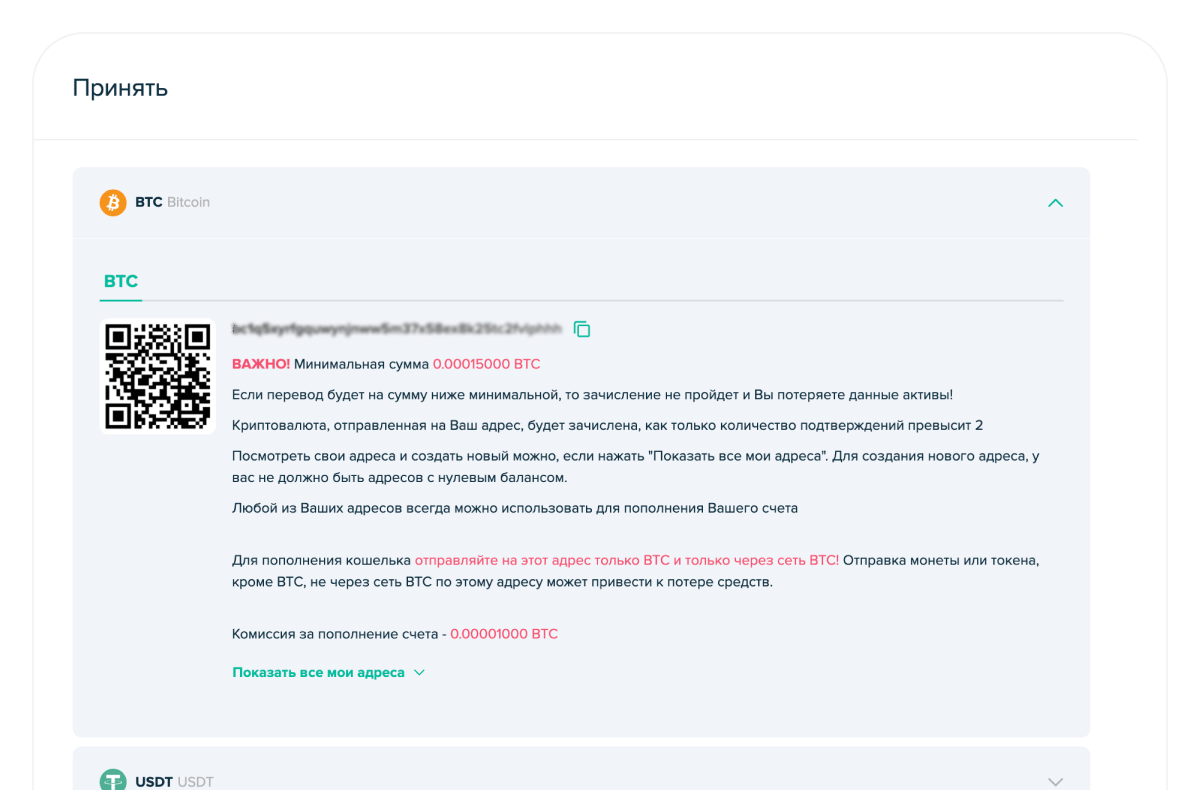Click the Если перевод будет на сумму warning line

(592, 395)
